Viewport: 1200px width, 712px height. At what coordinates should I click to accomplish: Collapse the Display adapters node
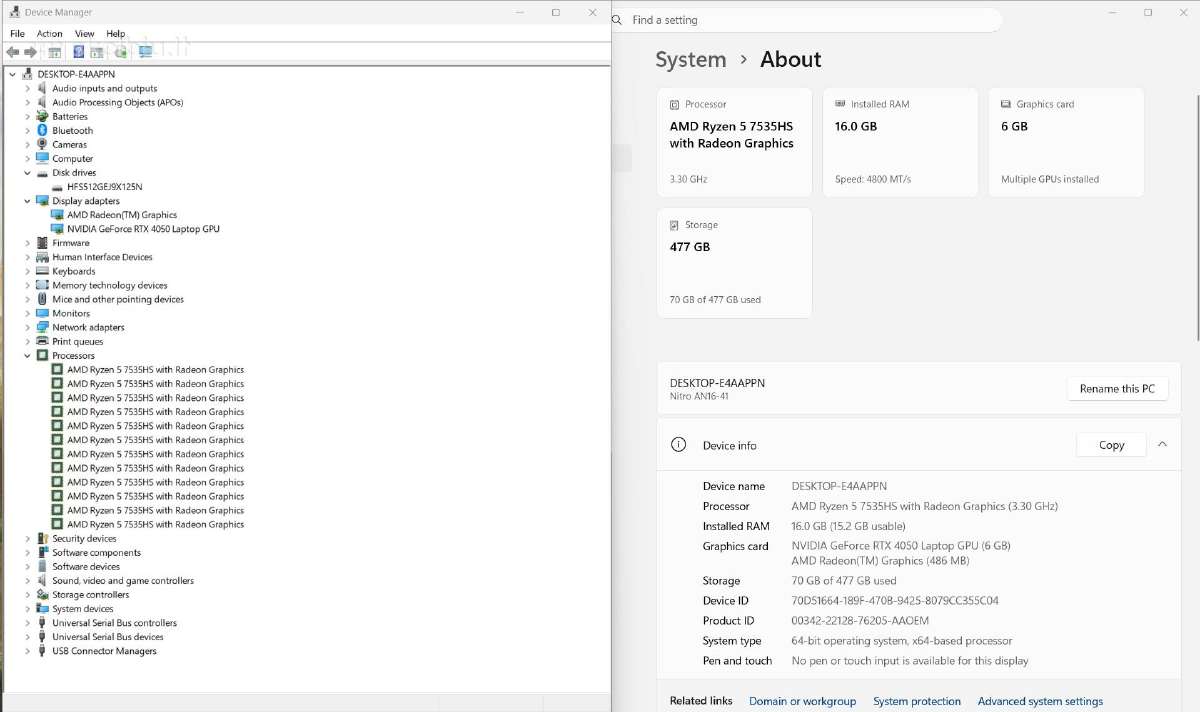pyautogui.click(x=27, y=201)
